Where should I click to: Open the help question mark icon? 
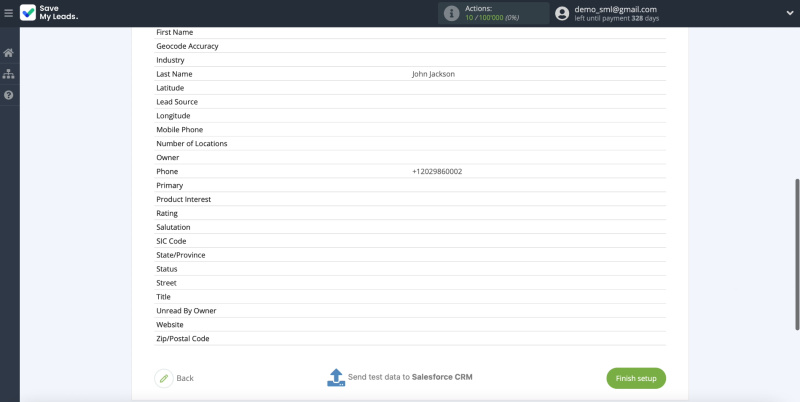click(x=8, y=95)
